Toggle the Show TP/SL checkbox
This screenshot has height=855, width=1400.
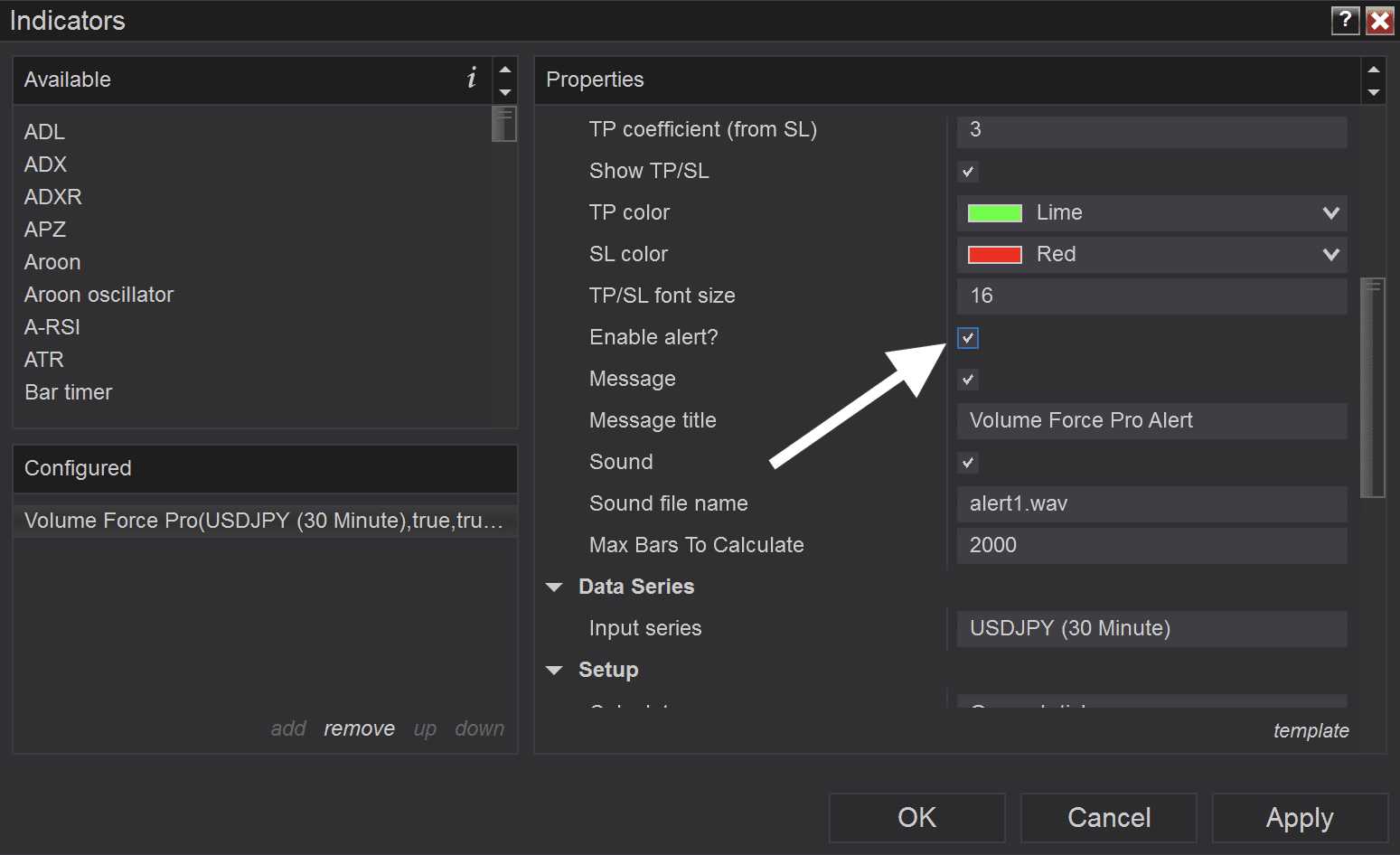tap(968, 172)
